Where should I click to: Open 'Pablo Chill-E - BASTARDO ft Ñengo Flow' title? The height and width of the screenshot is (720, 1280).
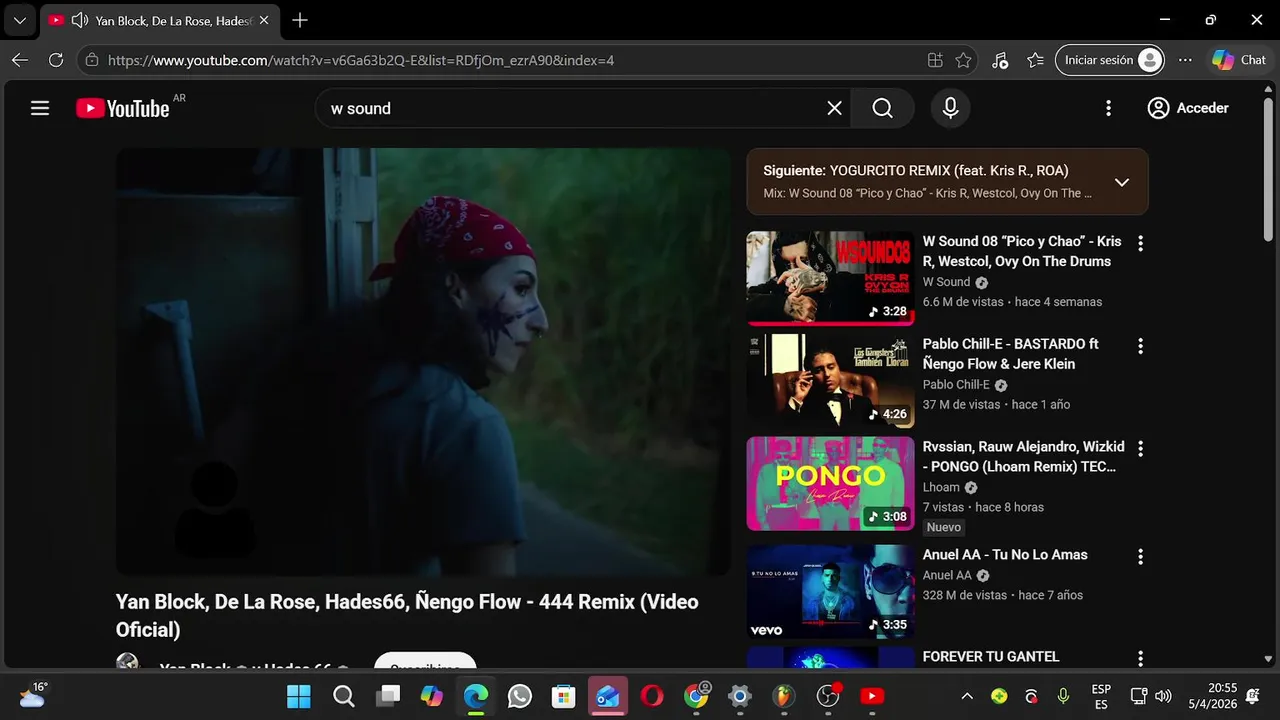(1011, 354)
